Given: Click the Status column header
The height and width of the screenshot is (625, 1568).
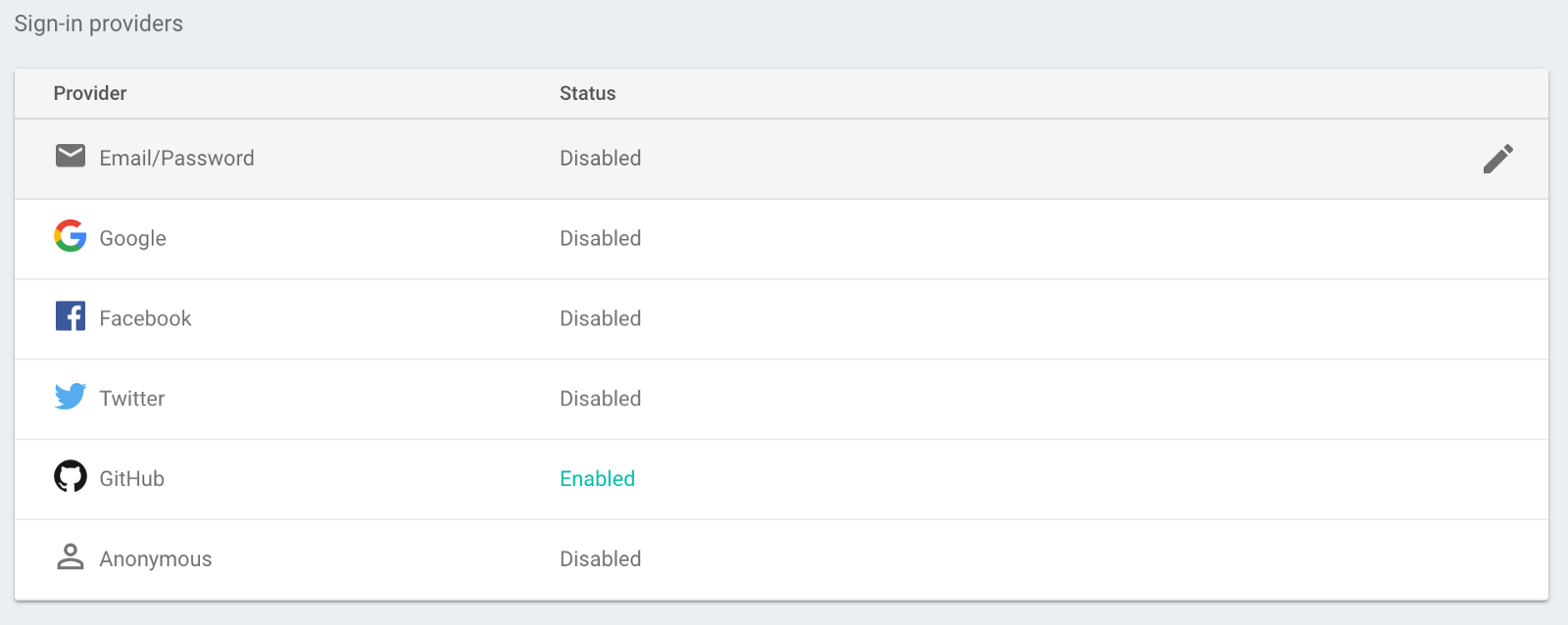Looking at the screenshot, I should tap(588, 94).
